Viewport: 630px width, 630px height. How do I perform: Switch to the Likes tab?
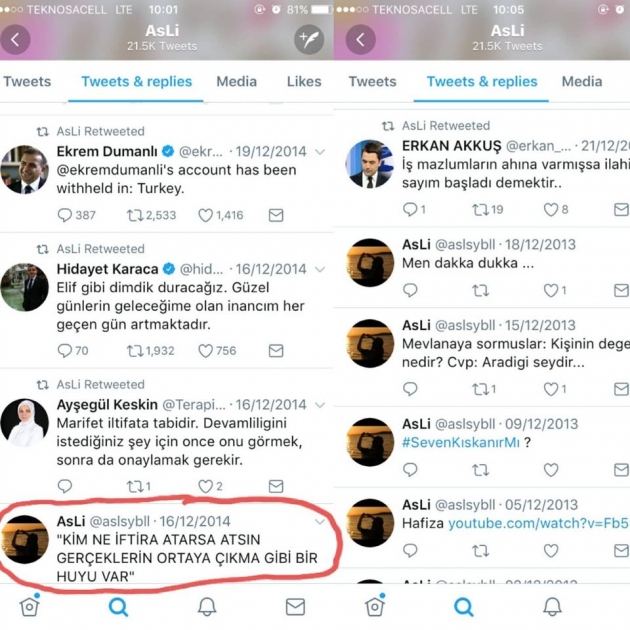coord(304,82)
